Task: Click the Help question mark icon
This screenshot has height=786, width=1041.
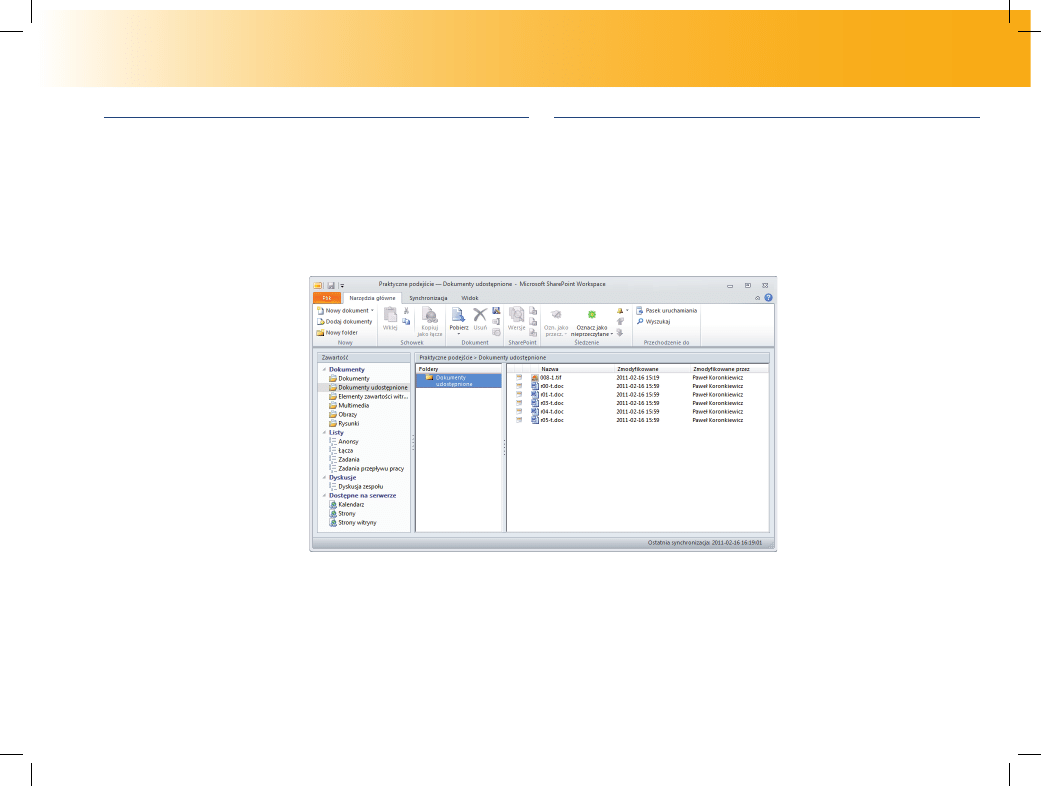Action: click(768, 298)
